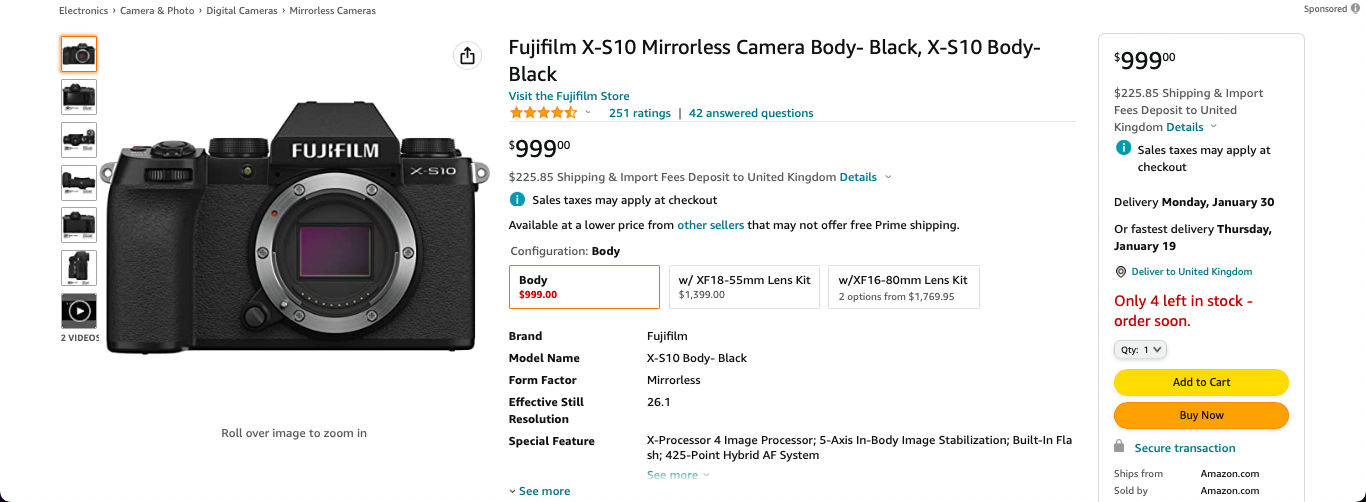1366x502 pixels.
Task: Click the sidebar sales tax info icon
Action: click(1123, 149)
